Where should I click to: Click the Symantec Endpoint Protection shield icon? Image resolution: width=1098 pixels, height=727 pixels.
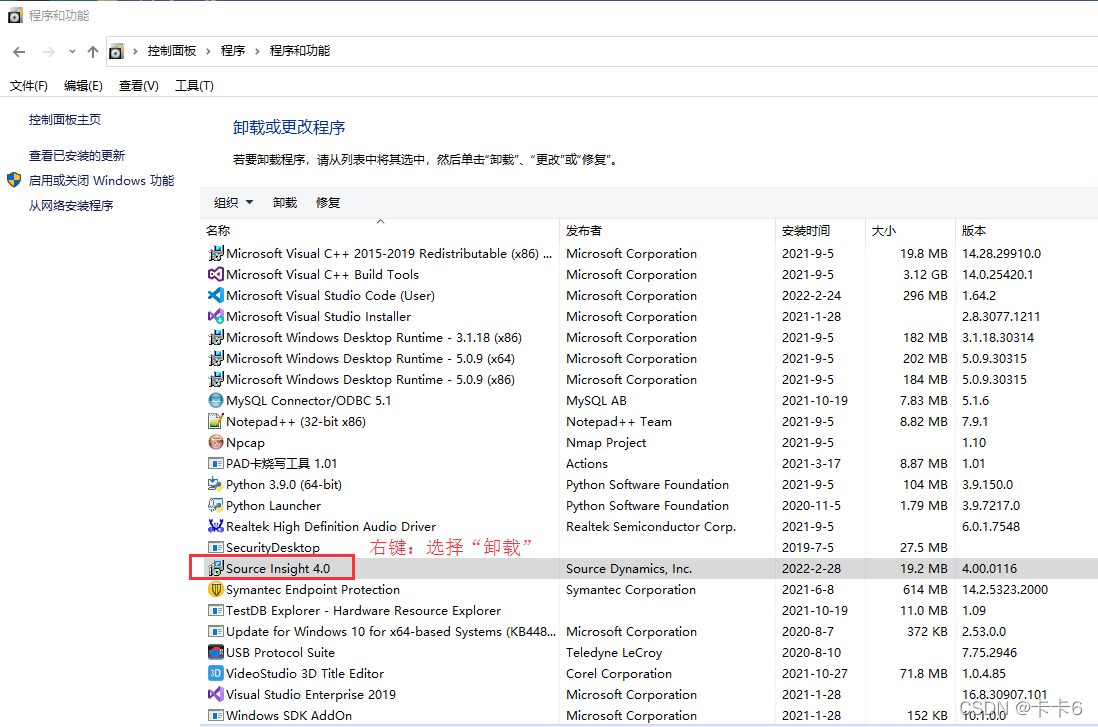(x=216, y=590)
